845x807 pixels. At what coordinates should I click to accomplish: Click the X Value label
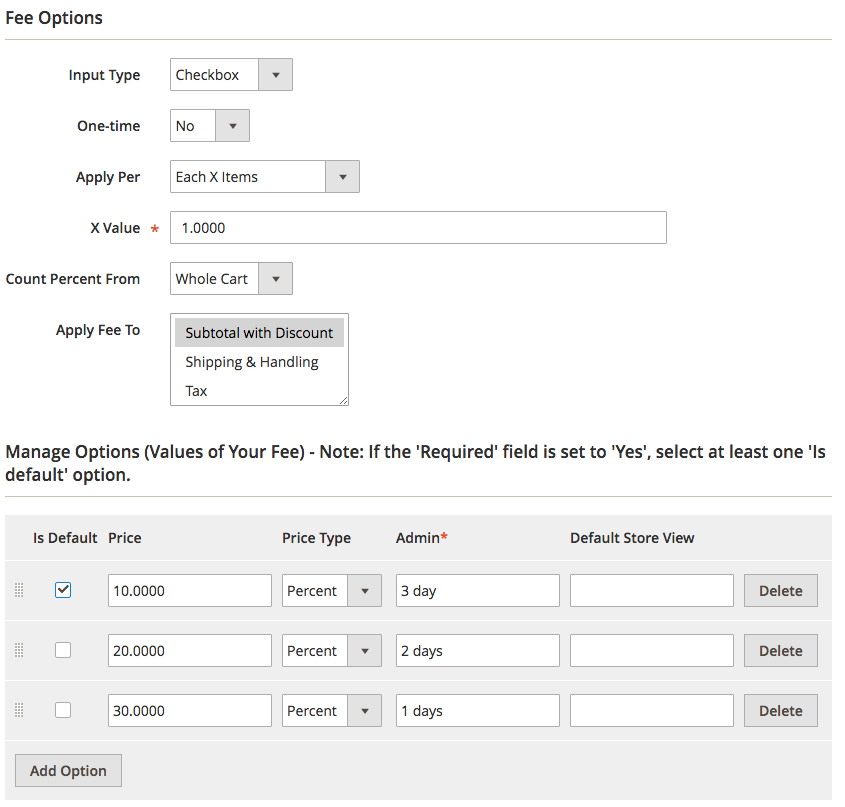pos(115,227)
